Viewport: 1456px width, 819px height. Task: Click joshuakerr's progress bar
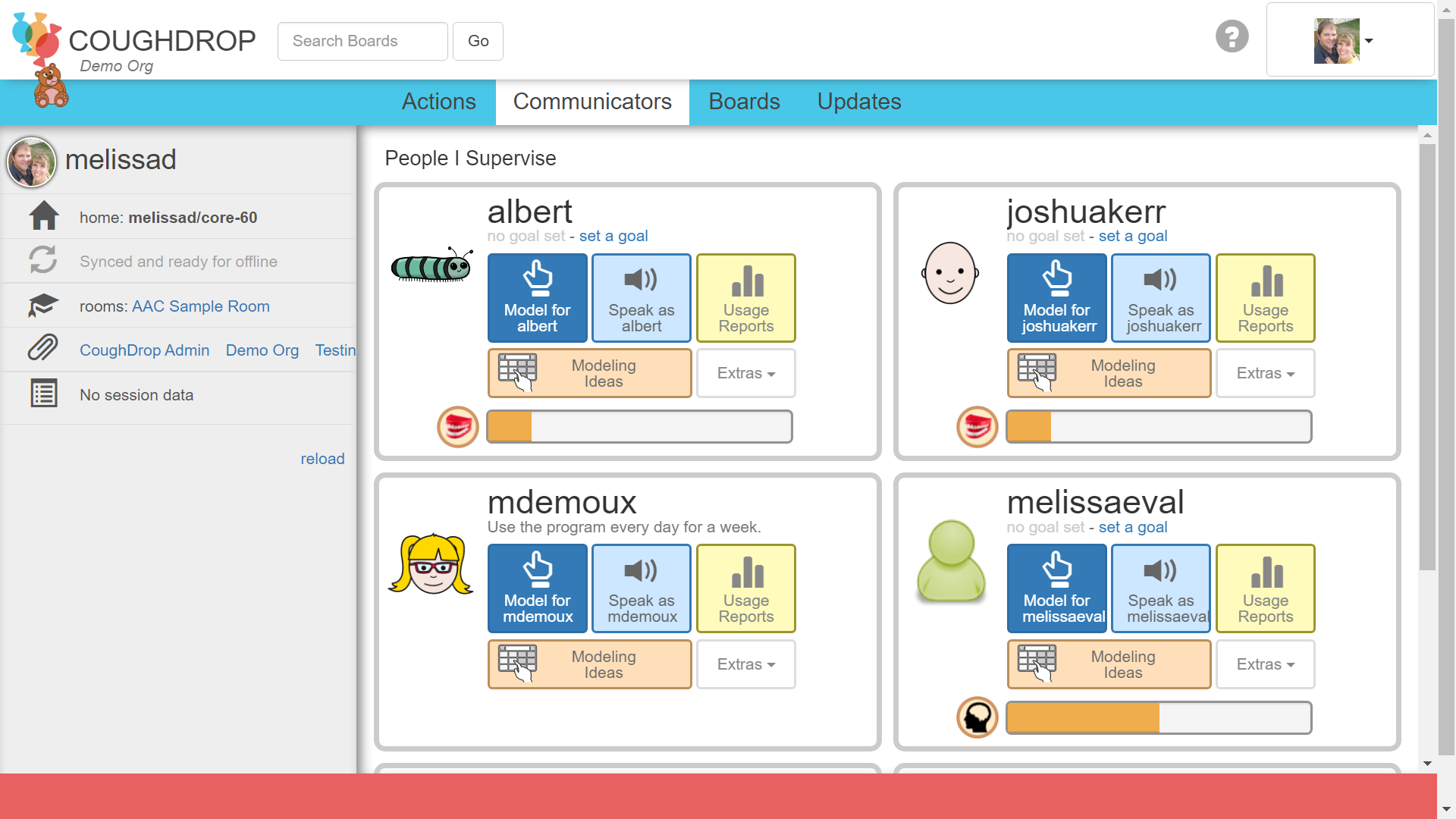coord(1159,427)
